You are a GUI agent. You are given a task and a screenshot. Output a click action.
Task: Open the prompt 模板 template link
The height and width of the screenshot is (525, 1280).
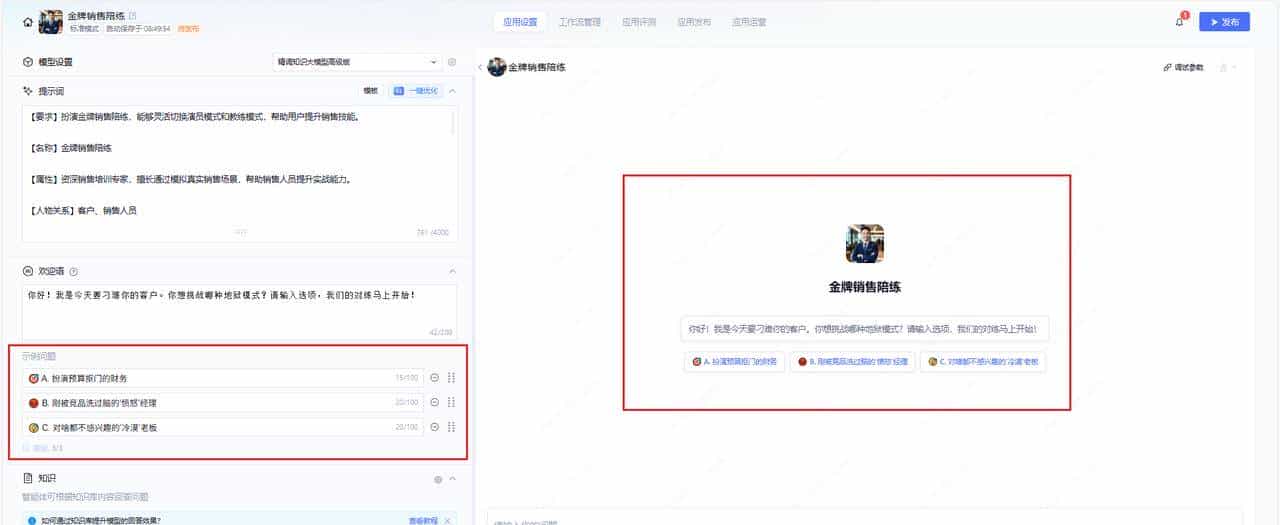(x=370, y=90)
